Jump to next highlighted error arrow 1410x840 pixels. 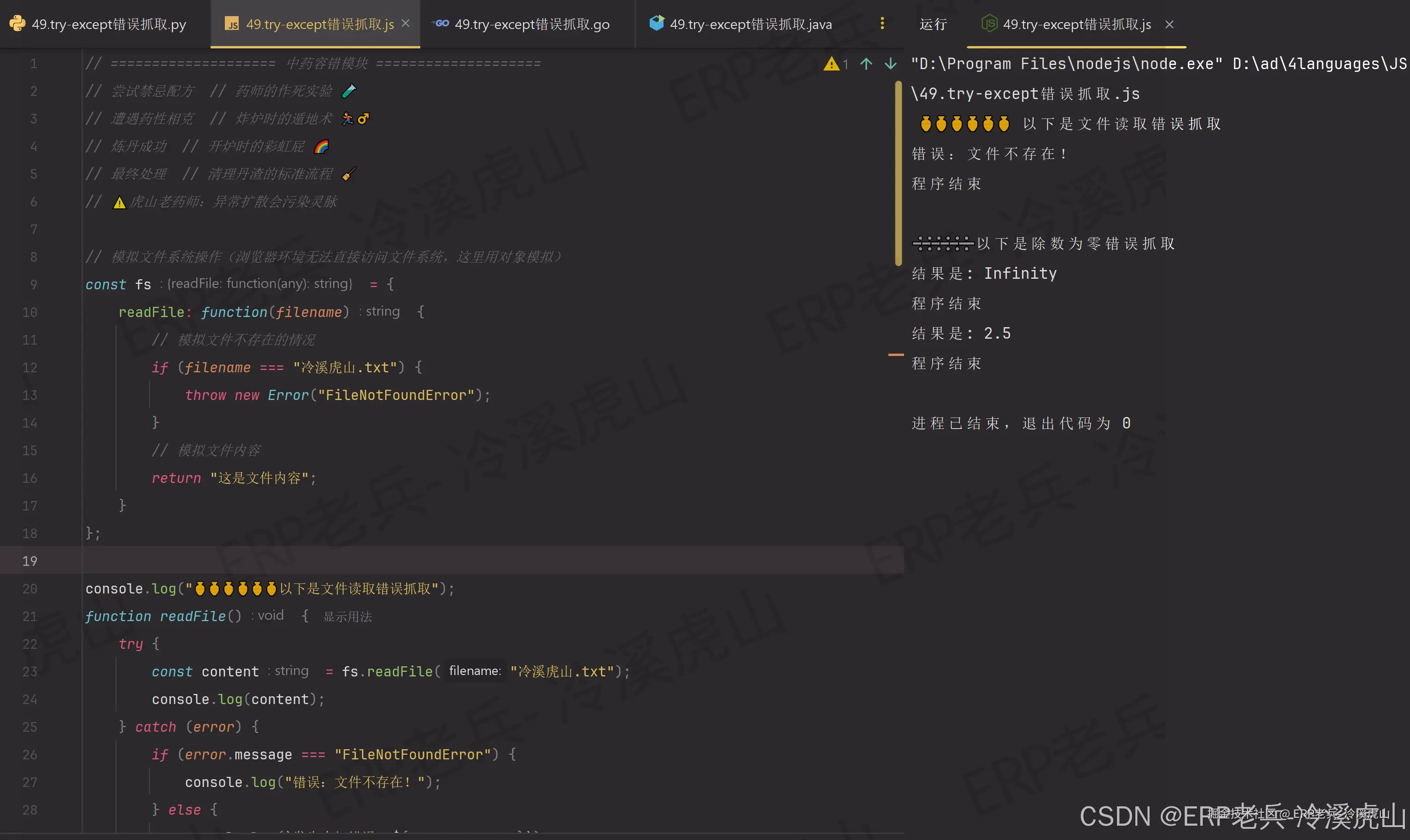pyautogui.click(x=890, y=64)
